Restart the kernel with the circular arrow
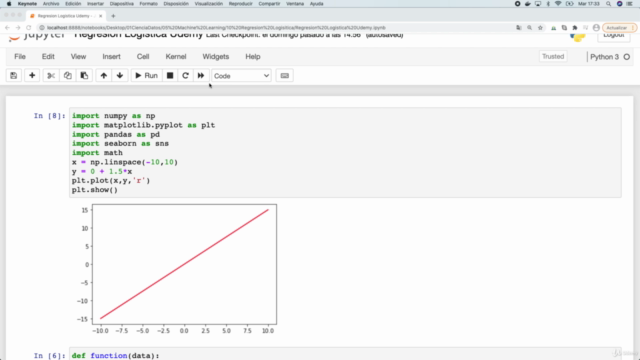The image size is (640, 360). click(x=185, y=76)
